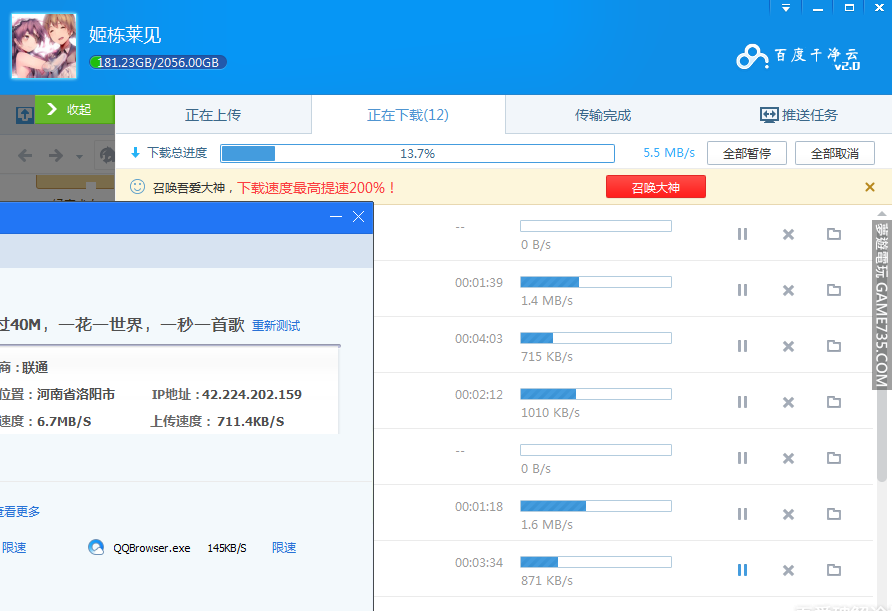Cancel the download running at 715 KB/s
This screenshot has width=892, height=611.
coord(788,346)
